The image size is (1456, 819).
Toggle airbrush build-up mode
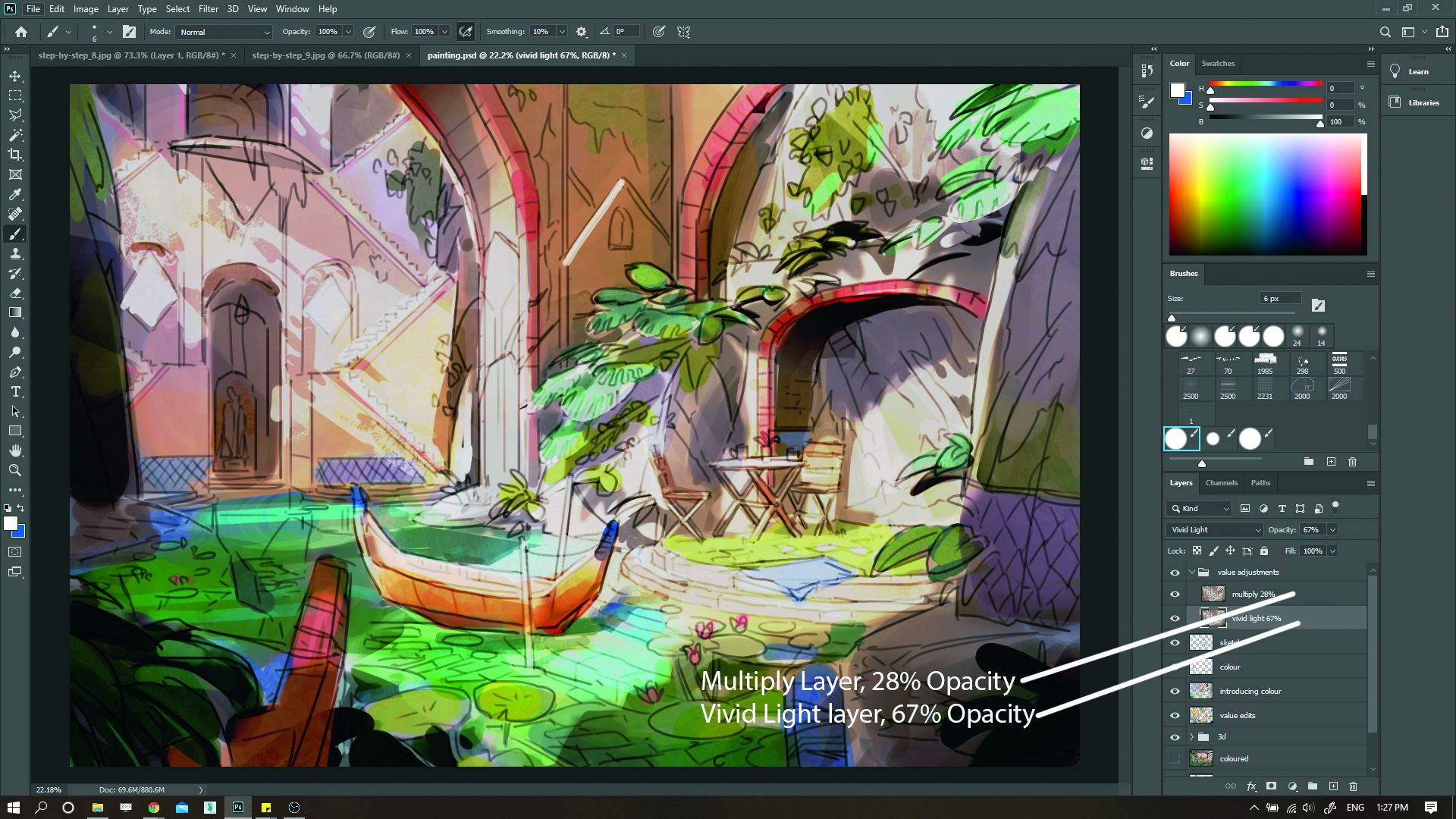click(466, 32)
